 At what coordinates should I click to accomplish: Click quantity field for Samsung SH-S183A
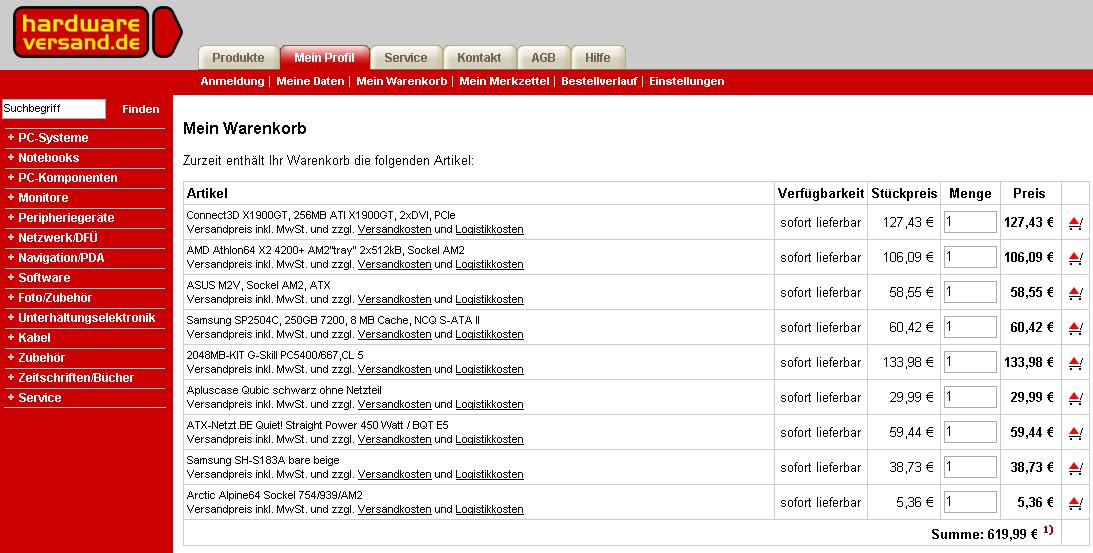point(970,467)
